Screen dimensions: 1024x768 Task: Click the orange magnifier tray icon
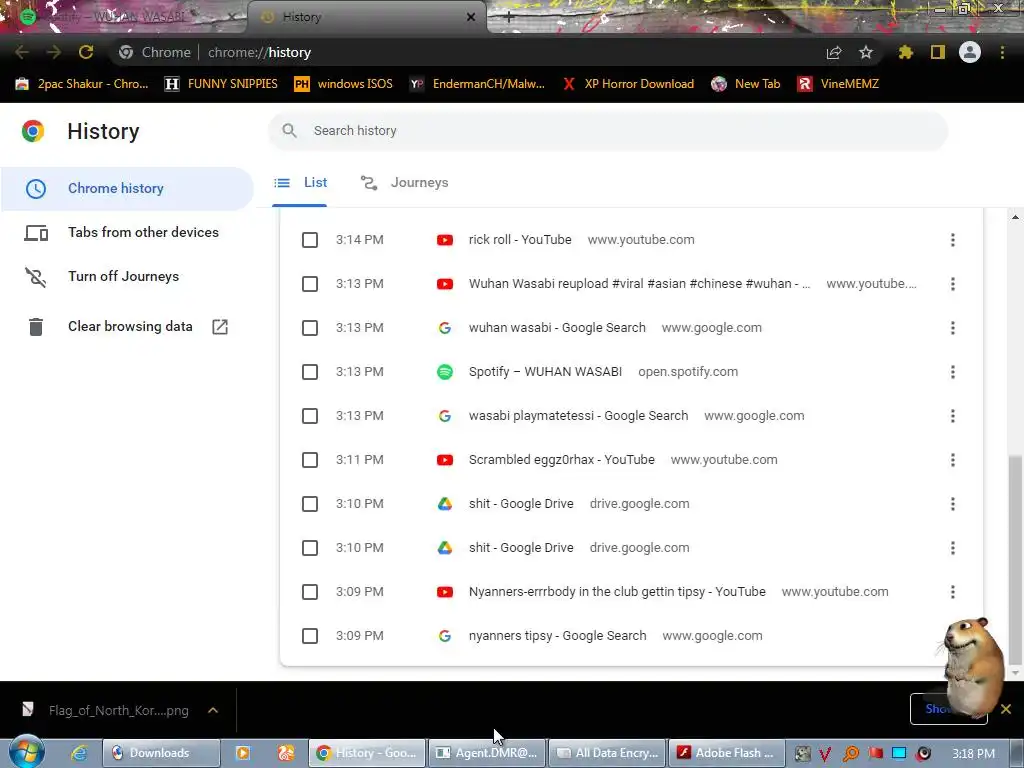pos(850,754)
